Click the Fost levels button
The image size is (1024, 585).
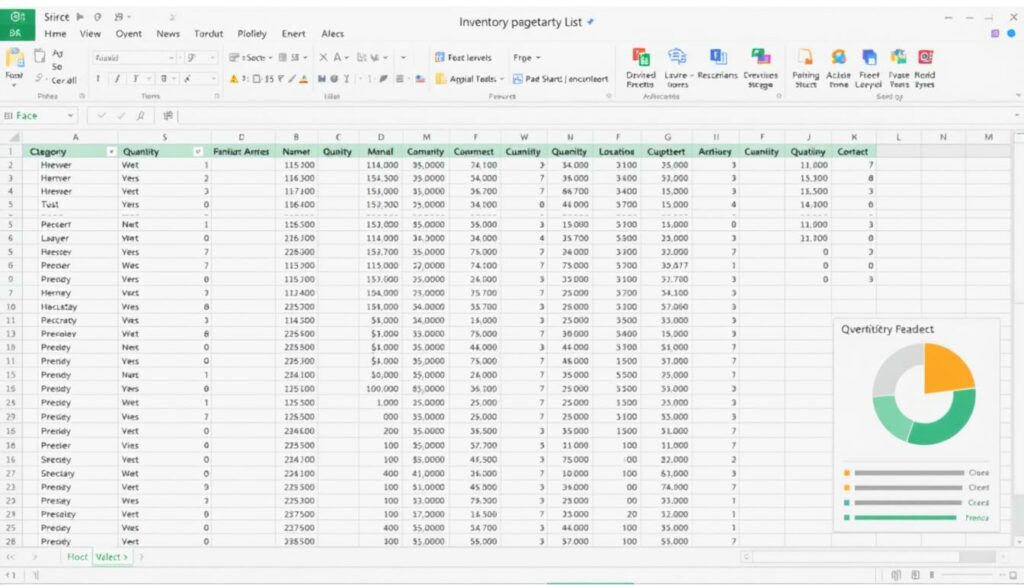[x=463, y=57]
